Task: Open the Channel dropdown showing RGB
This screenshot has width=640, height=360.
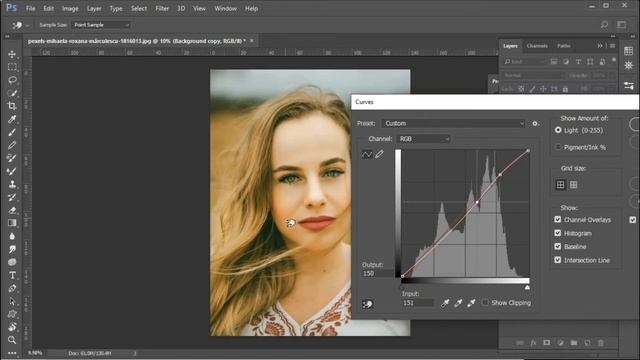Action: coord(423,139)
